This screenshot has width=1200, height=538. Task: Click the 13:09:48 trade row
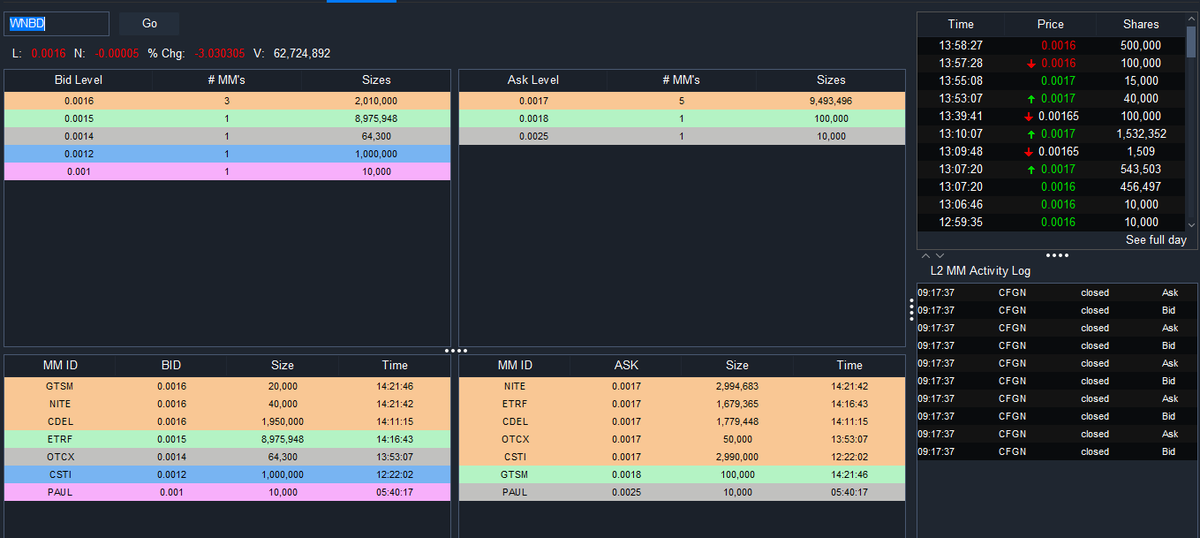click(x=1051, y=152)
